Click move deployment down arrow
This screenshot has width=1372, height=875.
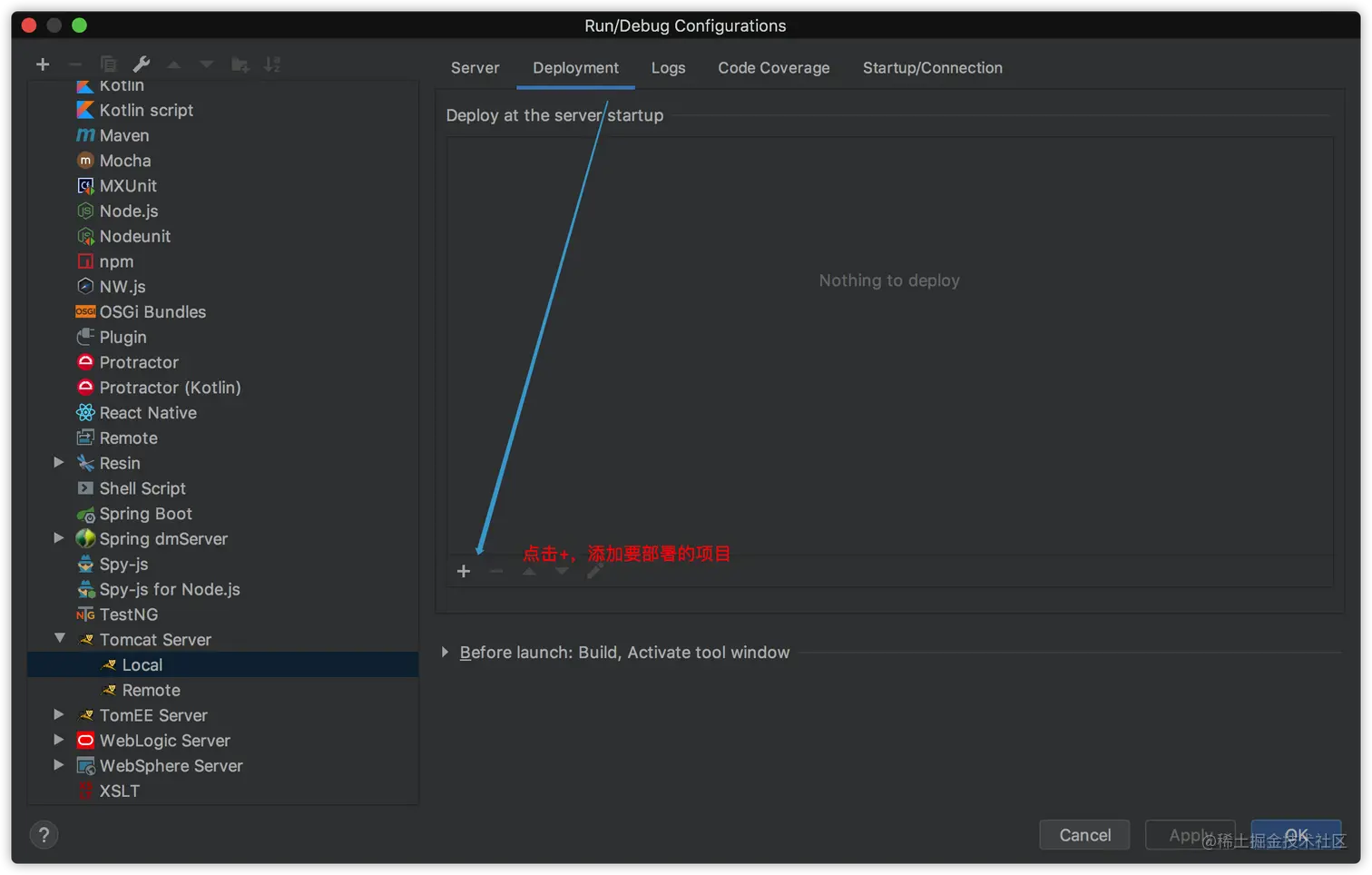click(562, 571)
